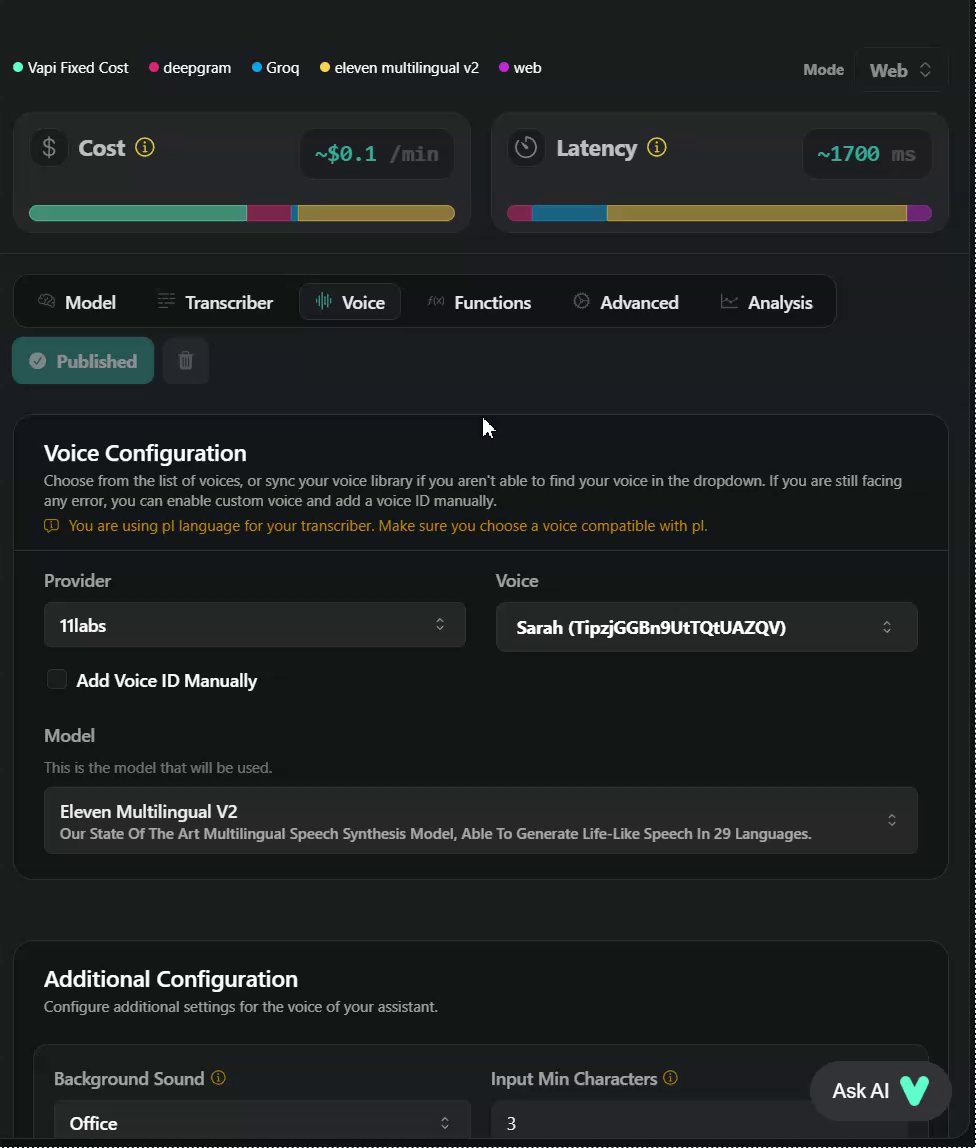Enable the Add Voice ID Manually checkbox
976x1148 pixels.
[x=58, y=680]
